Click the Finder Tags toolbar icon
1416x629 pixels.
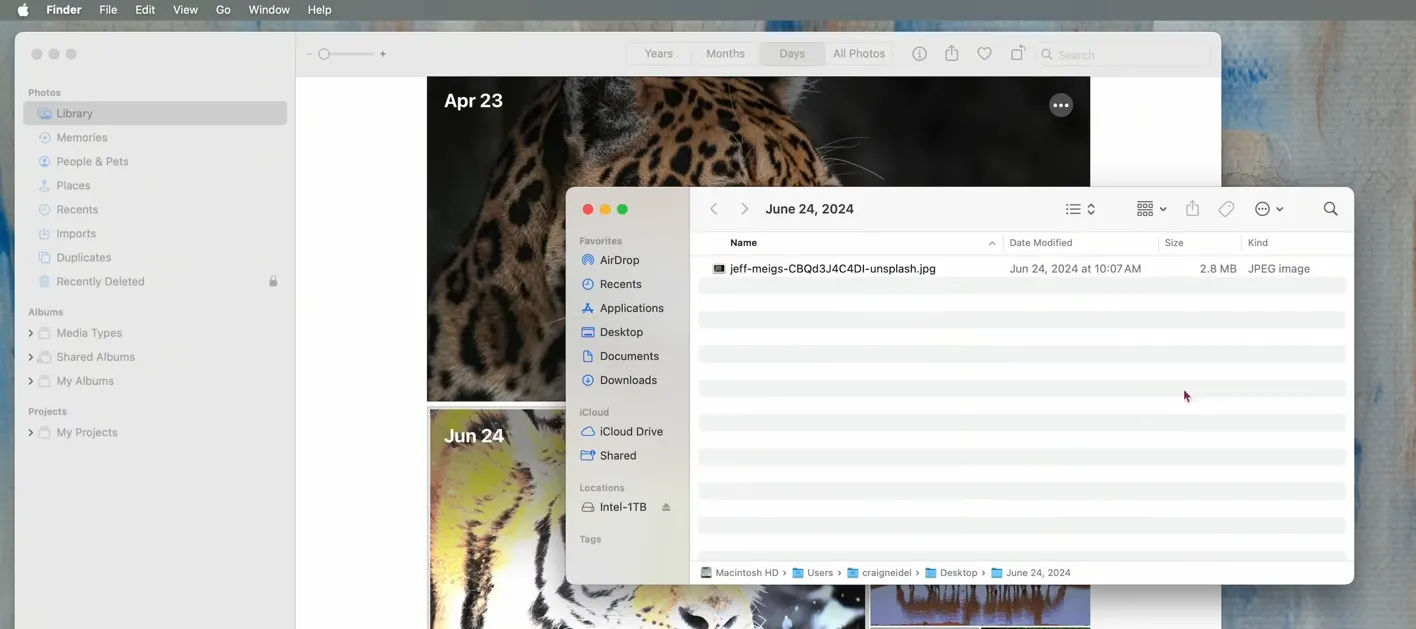coord(1226,209)
